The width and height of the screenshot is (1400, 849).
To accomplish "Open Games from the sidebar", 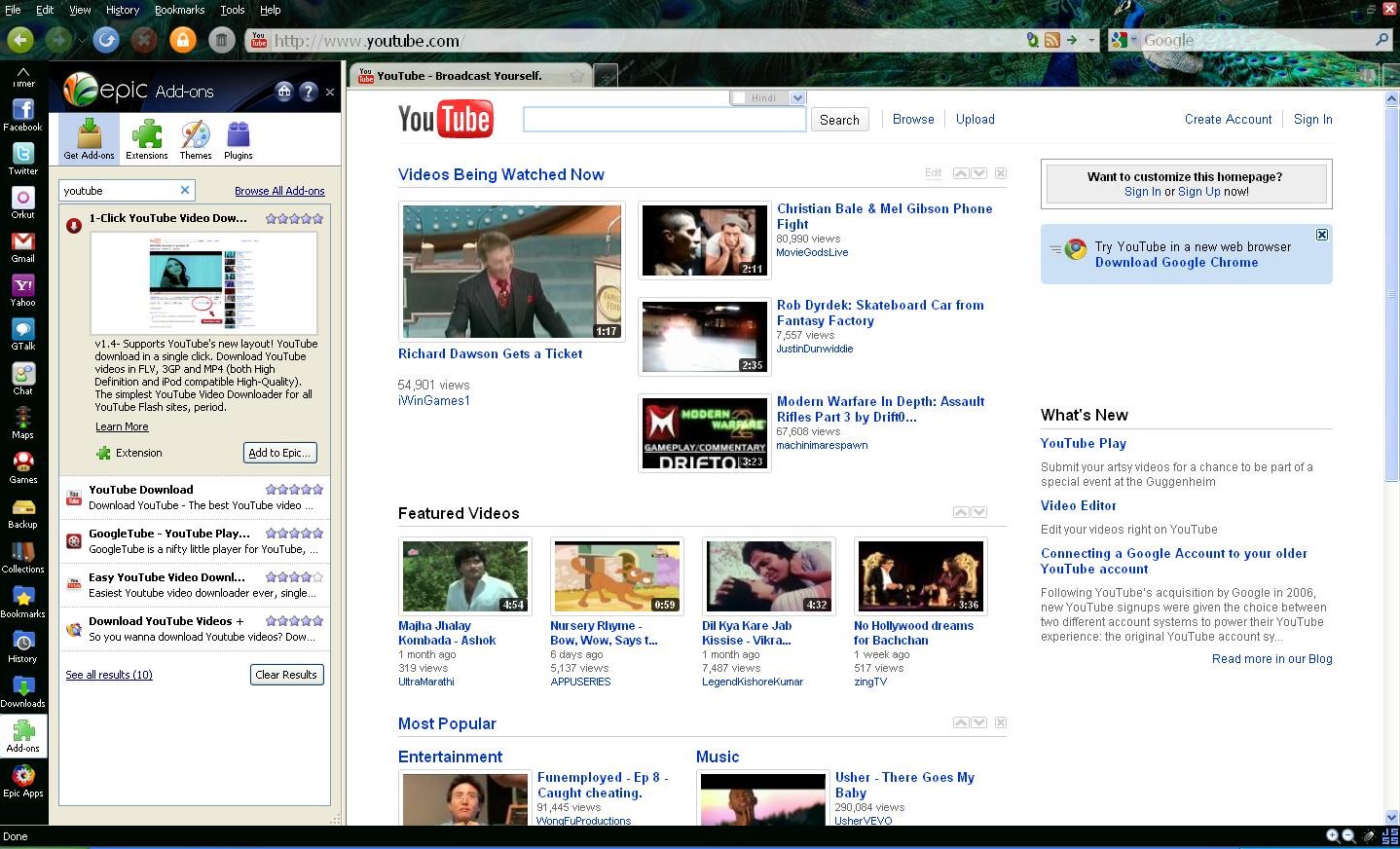I will point(22,467).
